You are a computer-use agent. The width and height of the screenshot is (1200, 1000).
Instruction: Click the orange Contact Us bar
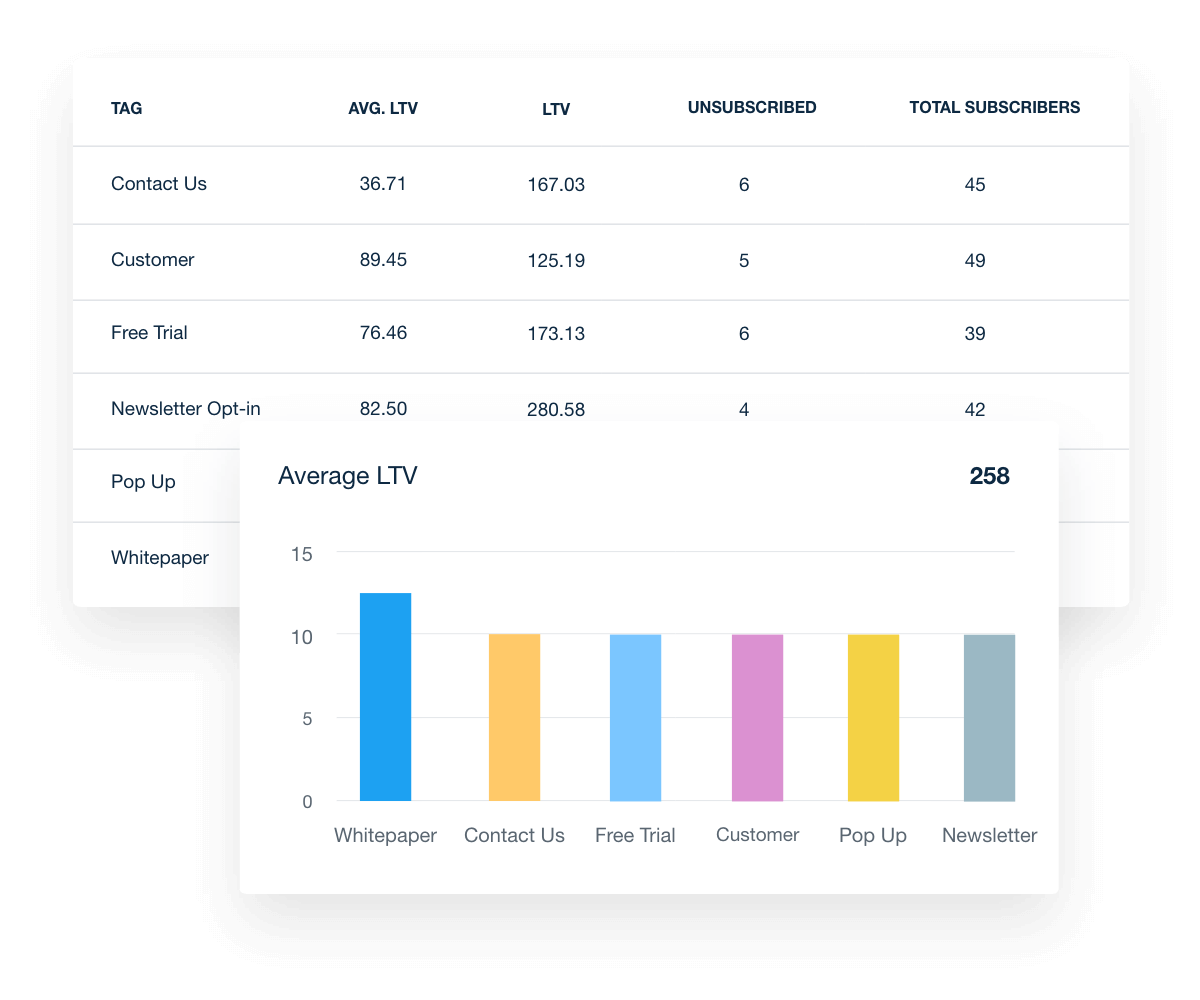click(x=514, y=715)
